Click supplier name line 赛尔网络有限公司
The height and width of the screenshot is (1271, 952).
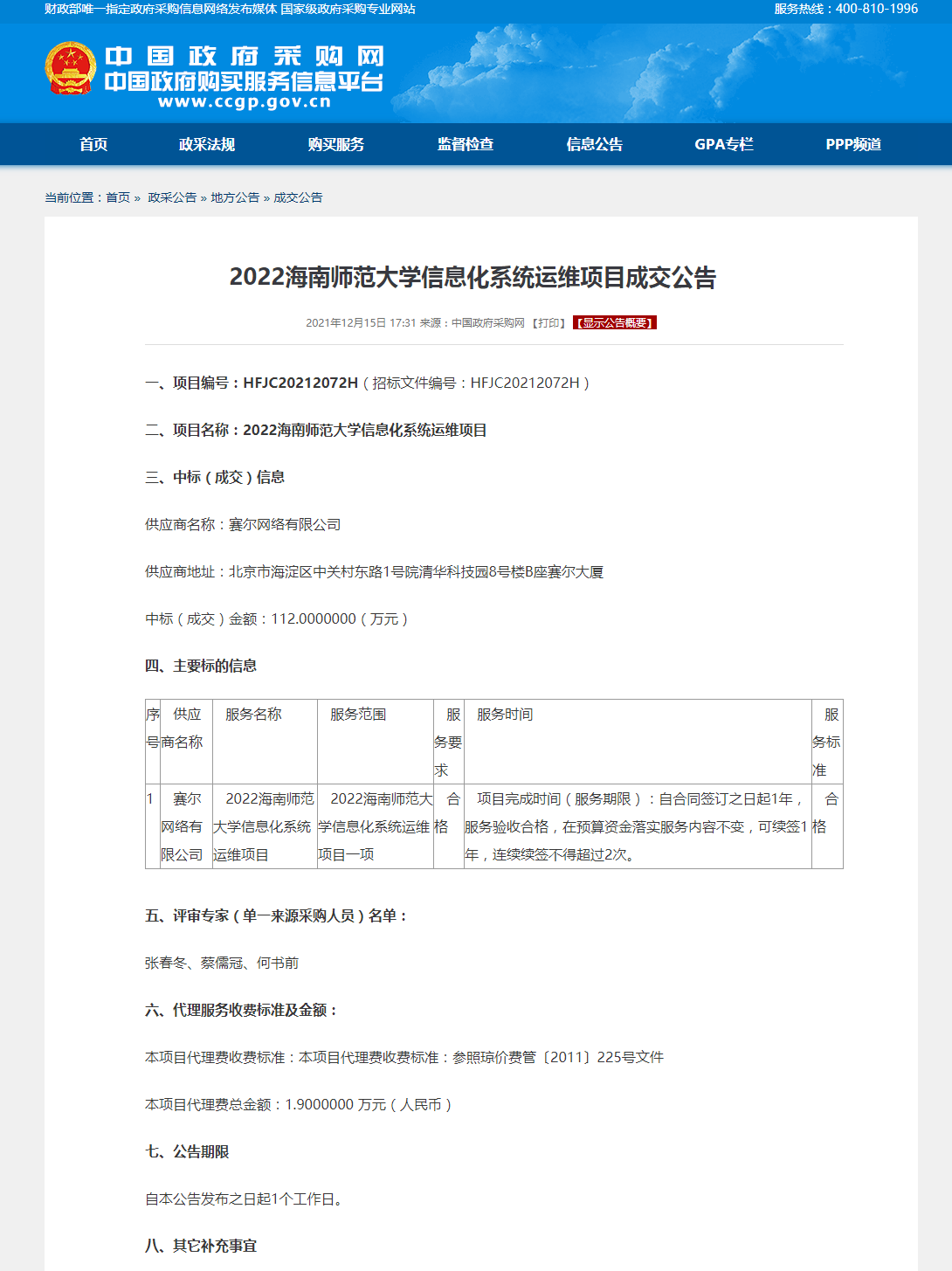[x=243, y=524]
